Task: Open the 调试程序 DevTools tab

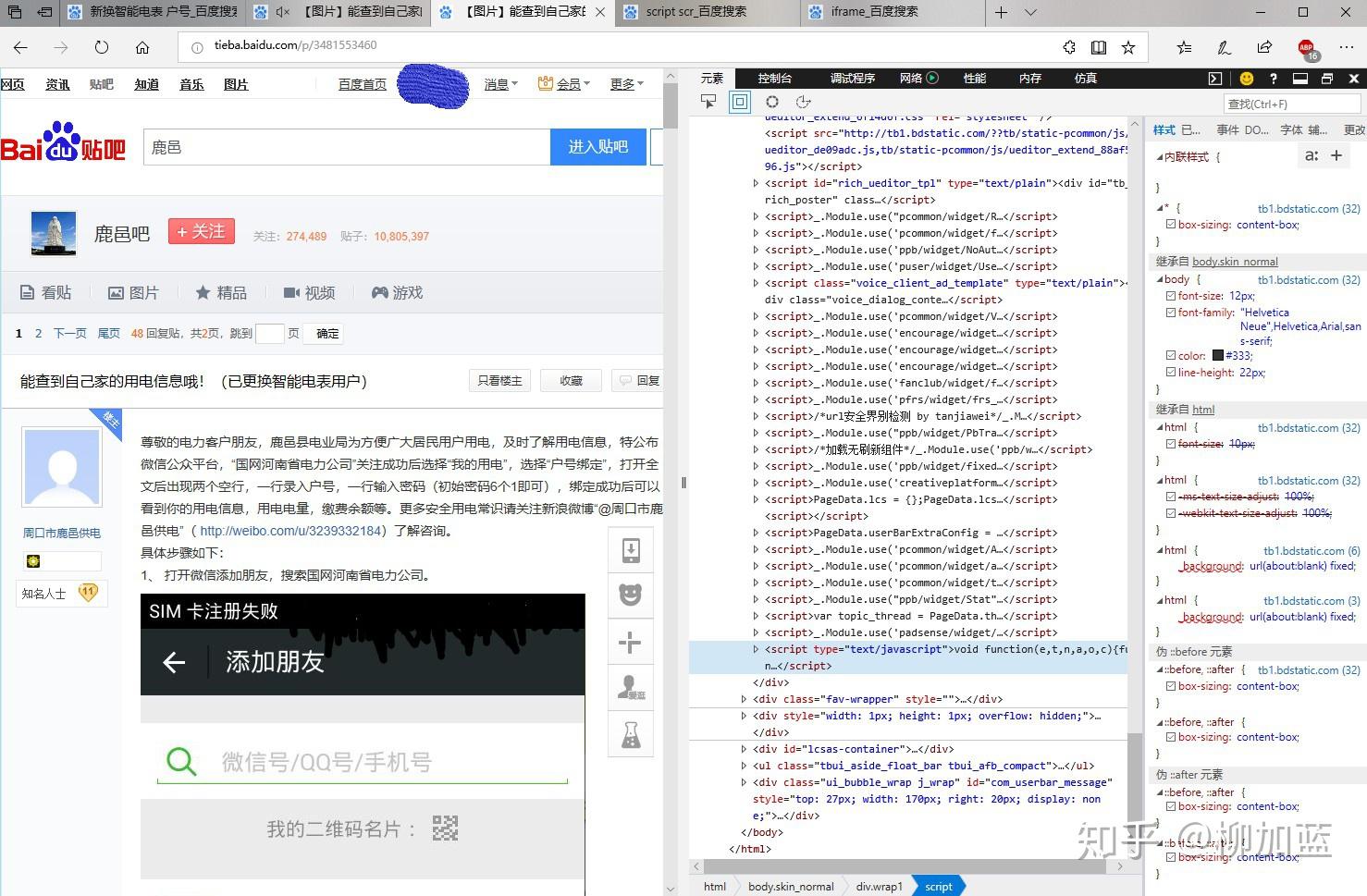Action: [x=853, y=79]
